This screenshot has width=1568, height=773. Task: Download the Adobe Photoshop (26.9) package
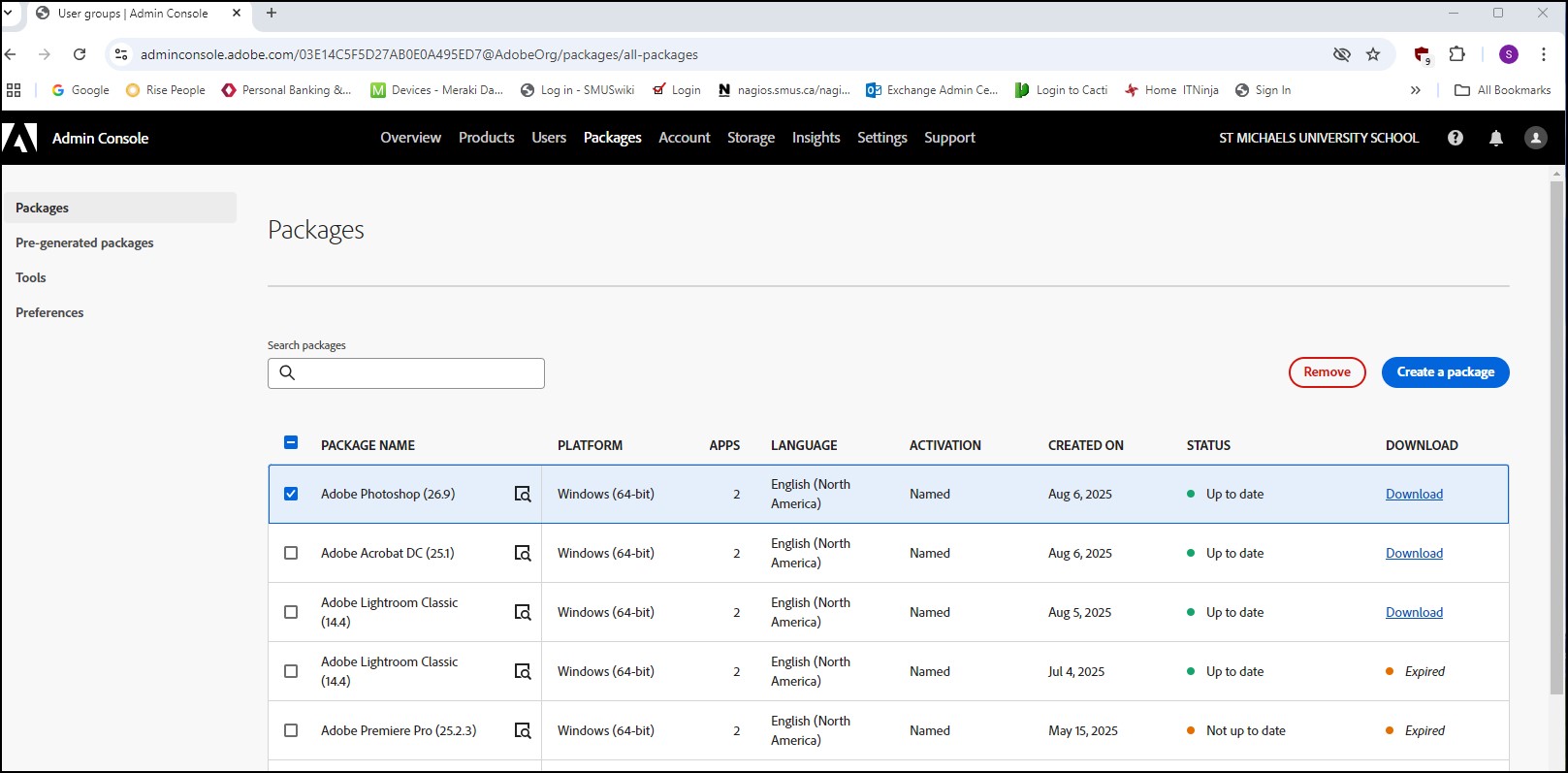coord(1414,494)
